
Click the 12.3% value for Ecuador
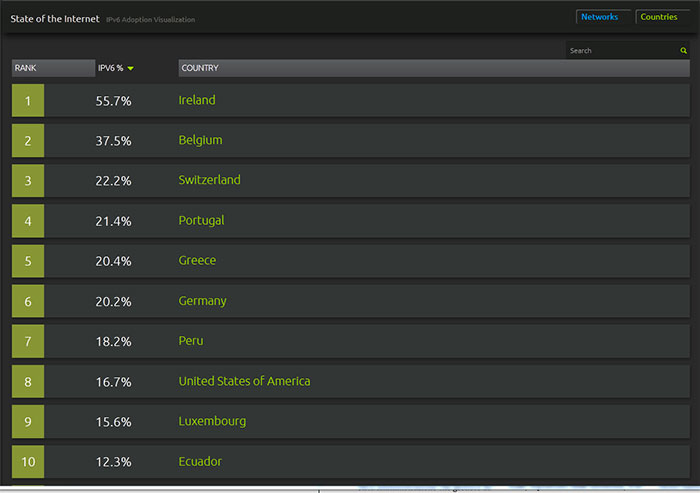coord(113,462)
